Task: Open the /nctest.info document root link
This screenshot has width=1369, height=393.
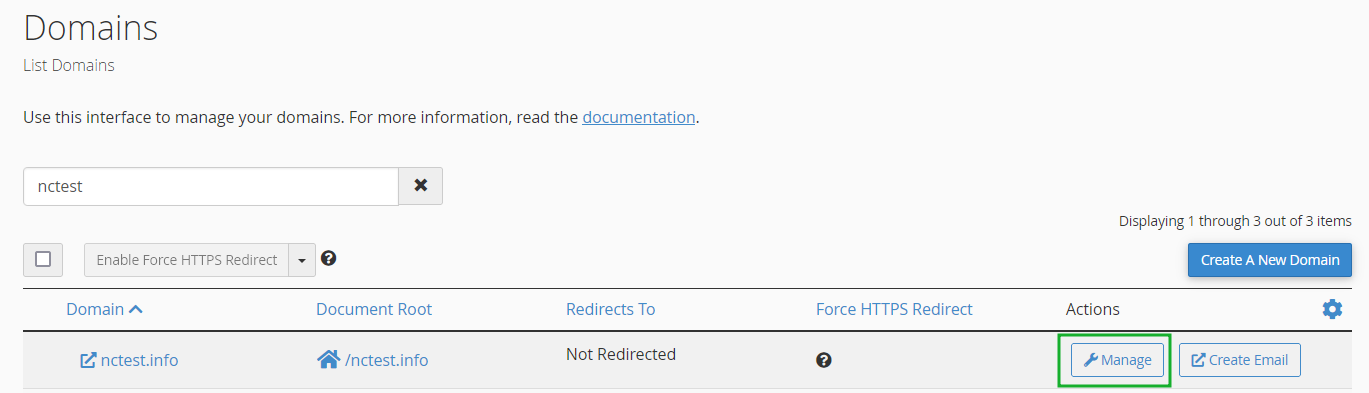Action: coord(387,360)
